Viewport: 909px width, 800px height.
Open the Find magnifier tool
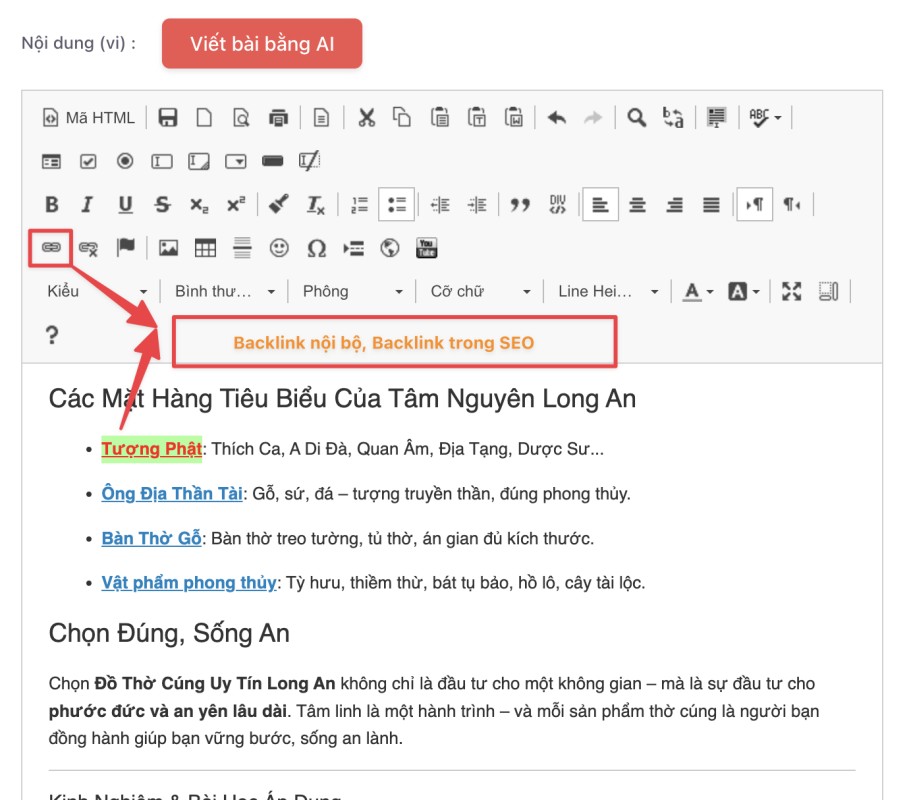637,118
